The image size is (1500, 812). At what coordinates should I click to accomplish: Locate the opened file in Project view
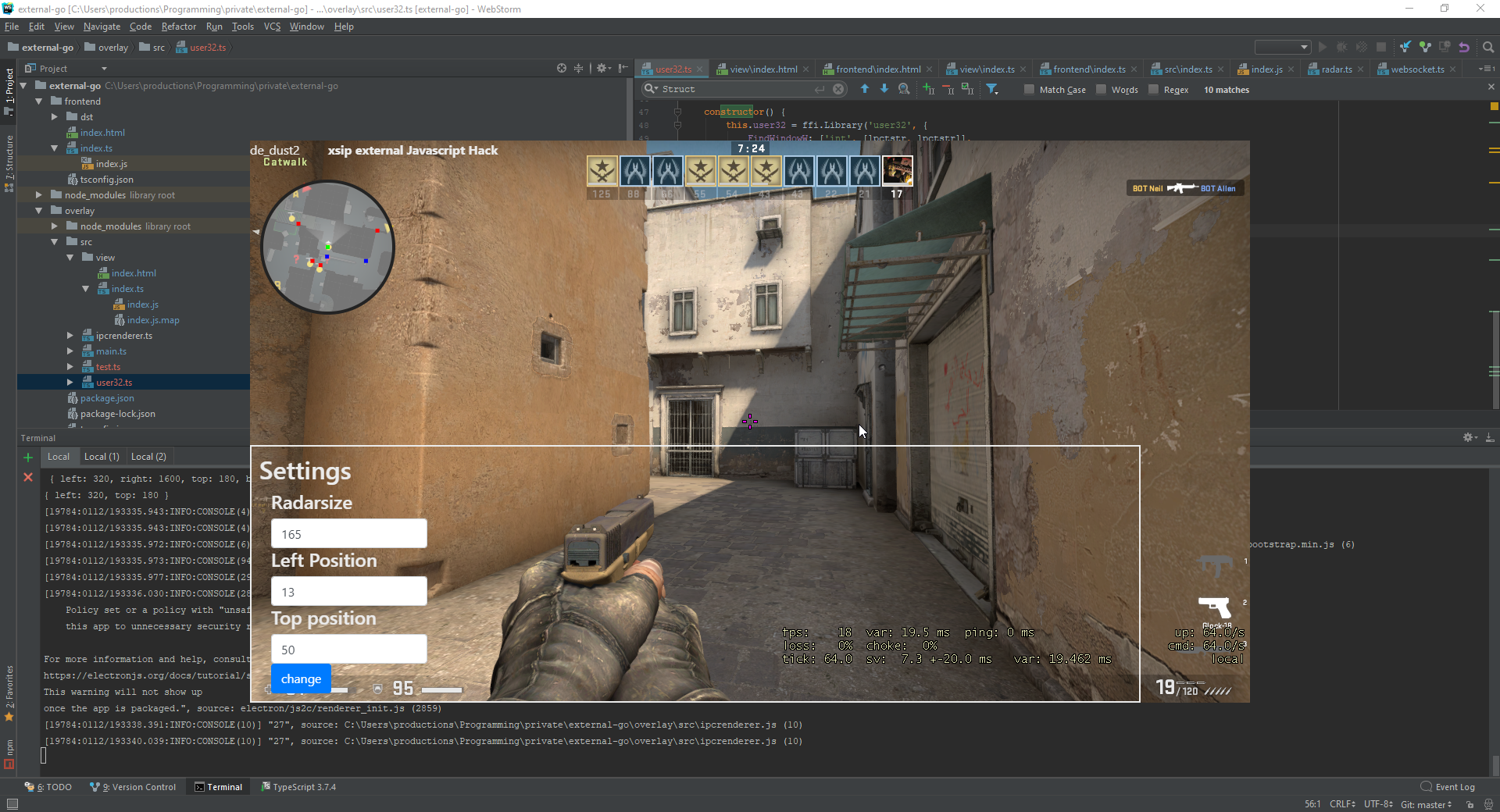pyautogui.click(x=561, y=68)
